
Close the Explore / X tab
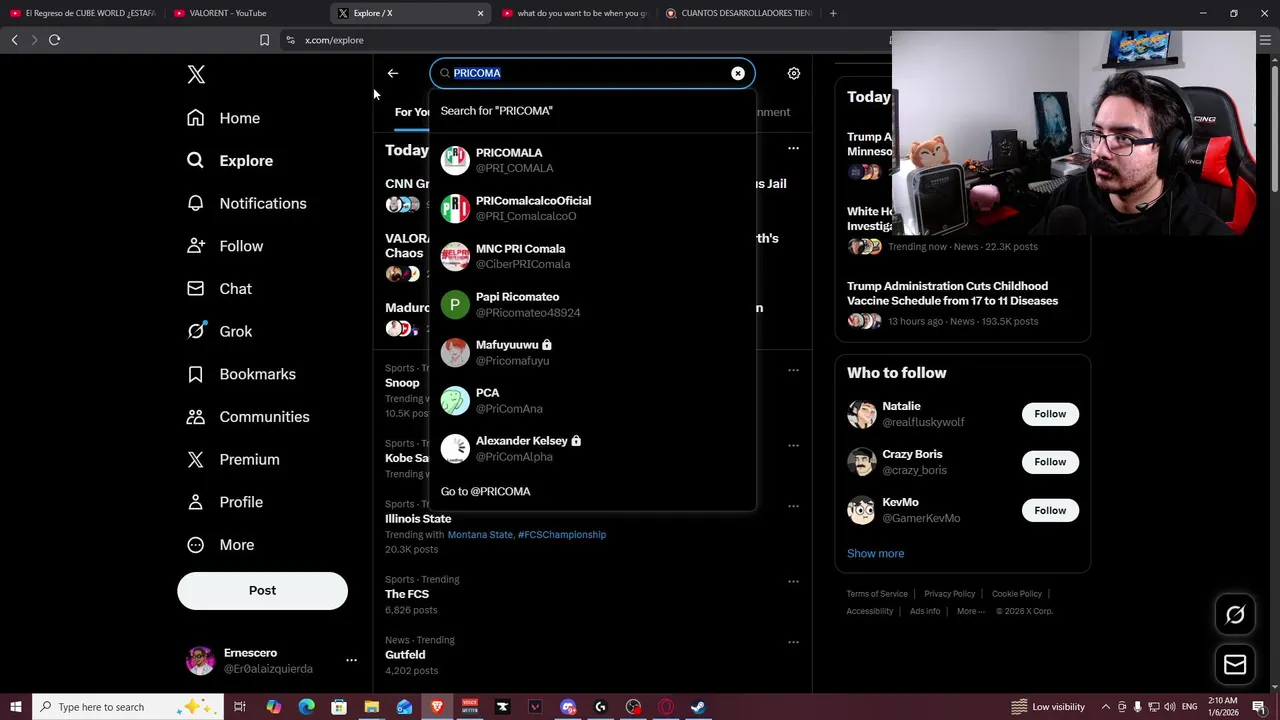(x=480, y=13)
